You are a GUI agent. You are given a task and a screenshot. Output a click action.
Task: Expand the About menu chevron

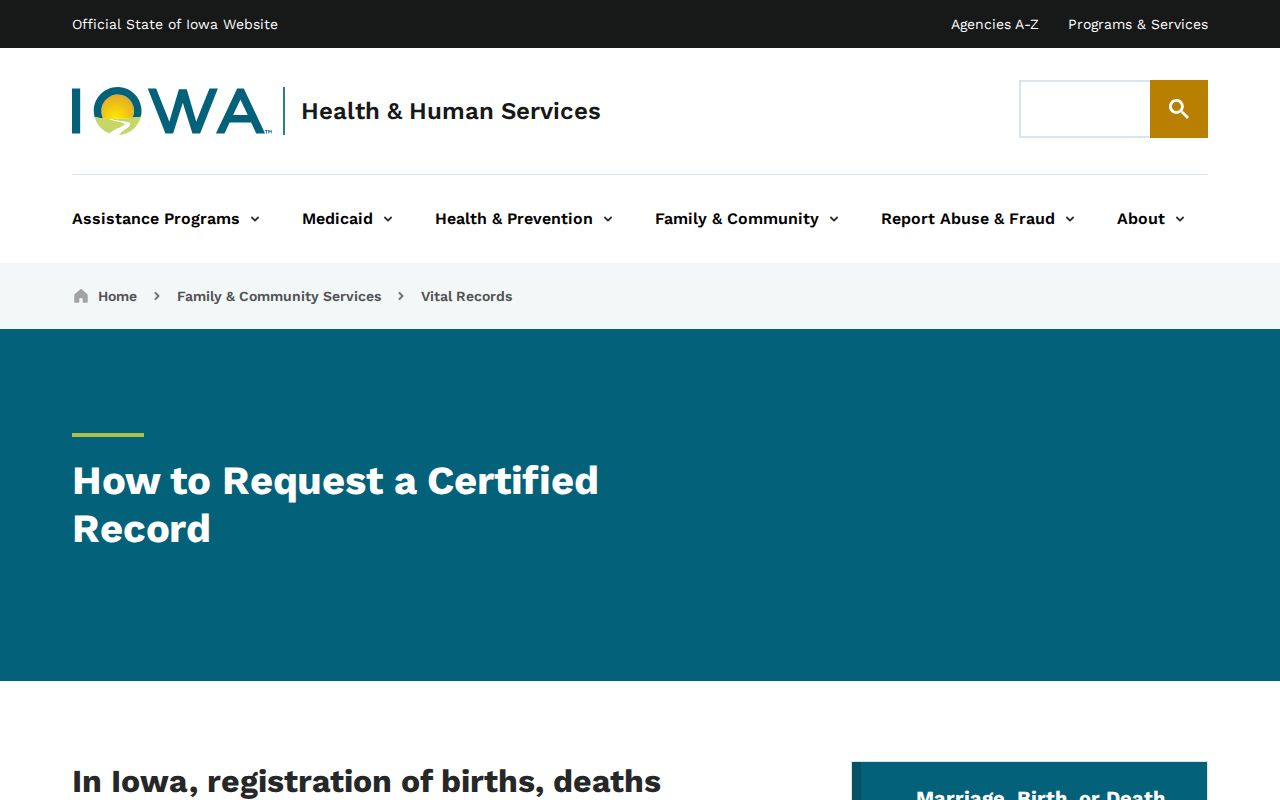[1180, 219]
